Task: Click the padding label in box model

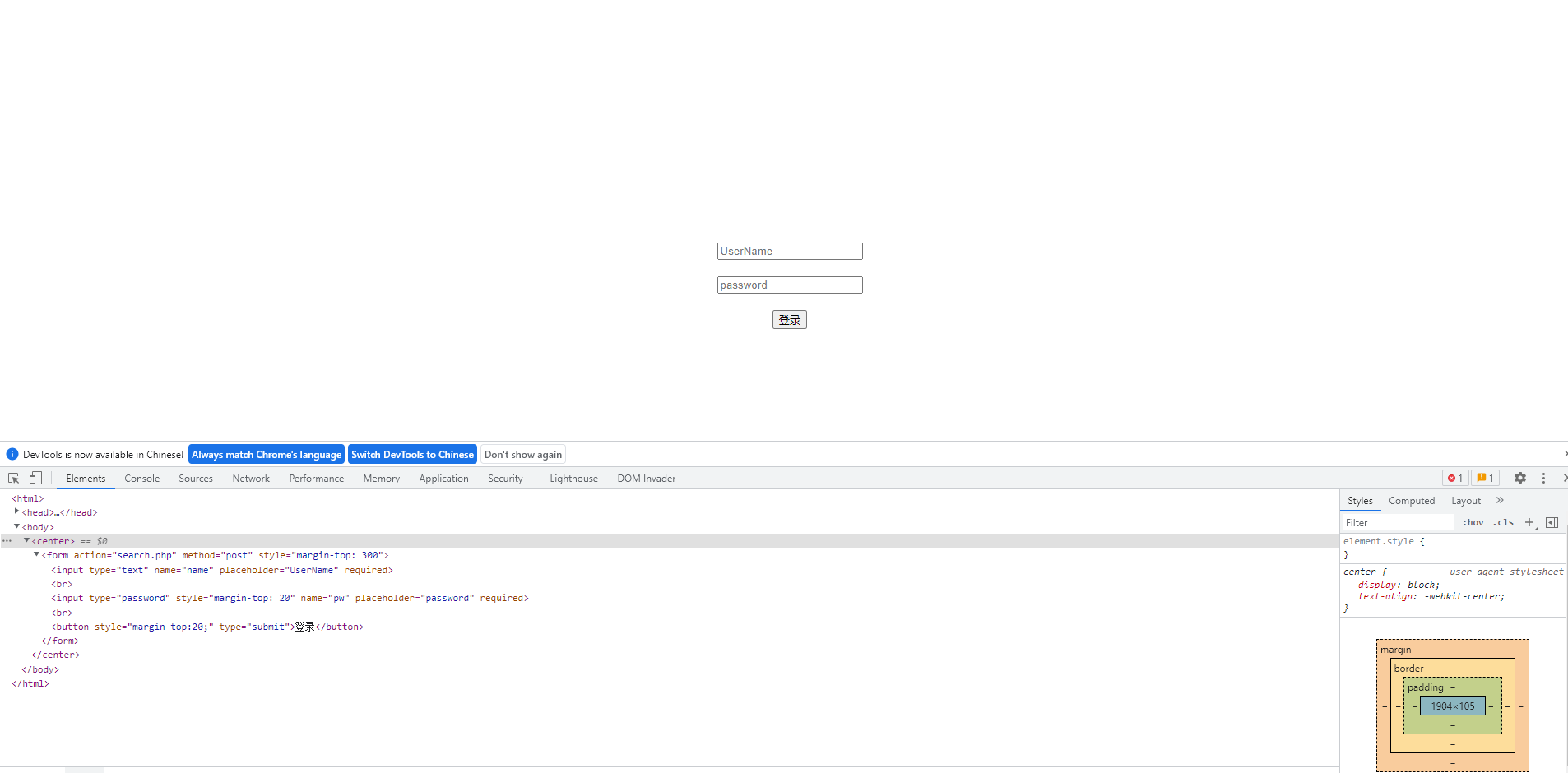Action: (x=1425, y=687)
